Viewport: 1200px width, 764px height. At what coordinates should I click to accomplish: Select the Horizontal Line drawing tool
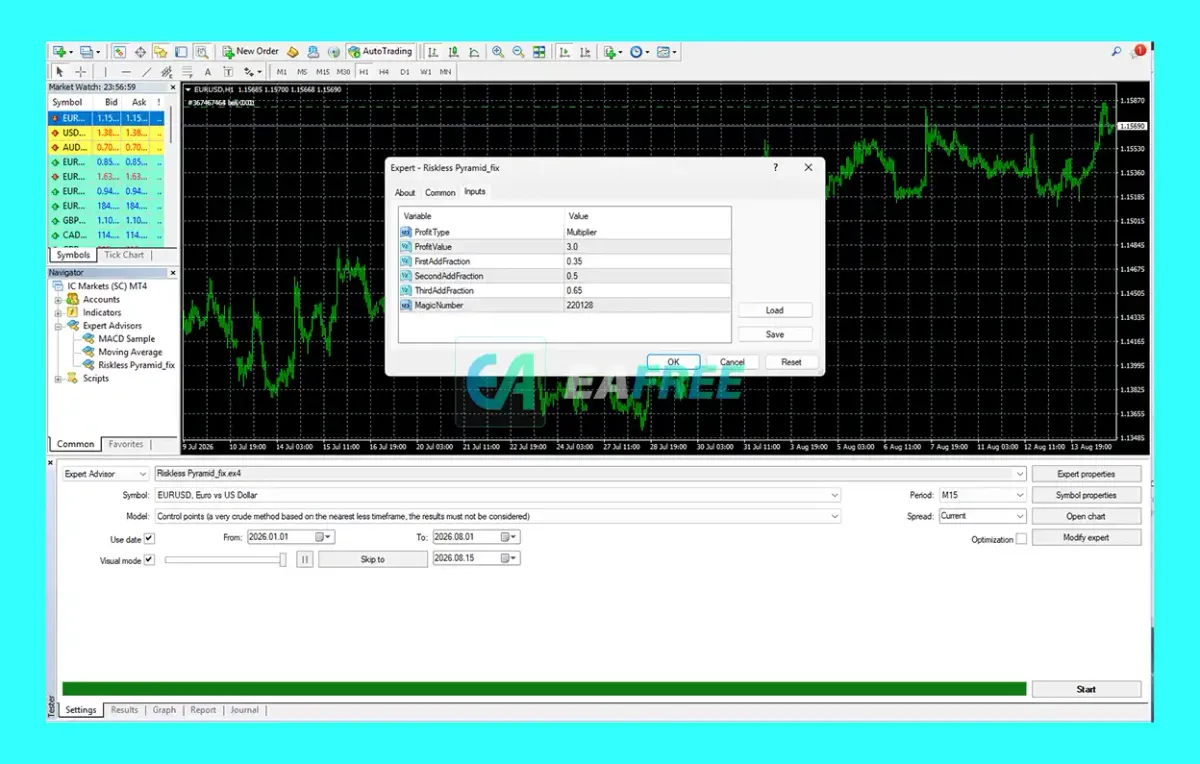[x=126, y=72]
